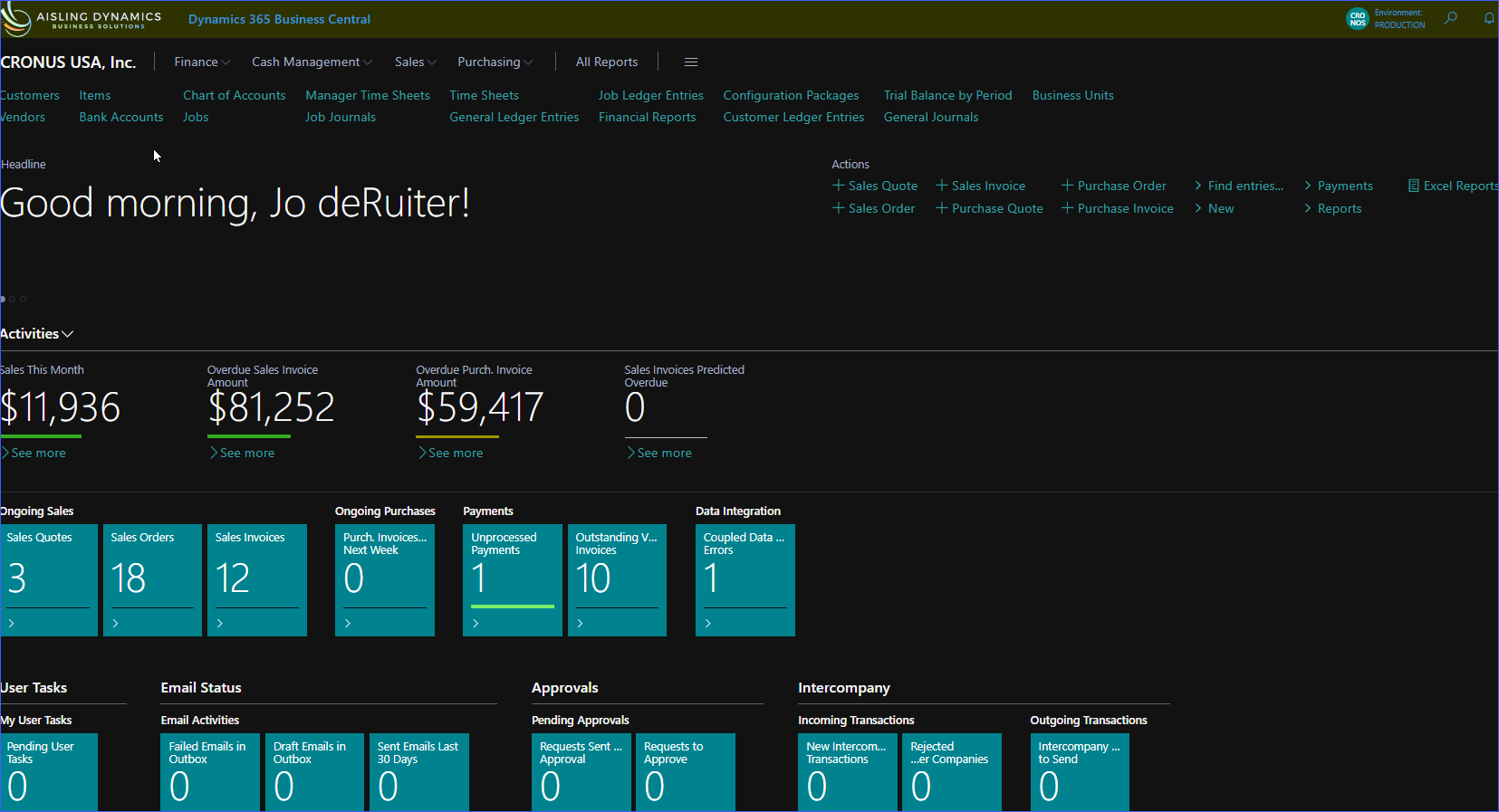1499x812 pixels.
Task: Open the Unprocessed Payments tile
Action: pos(513,580)
